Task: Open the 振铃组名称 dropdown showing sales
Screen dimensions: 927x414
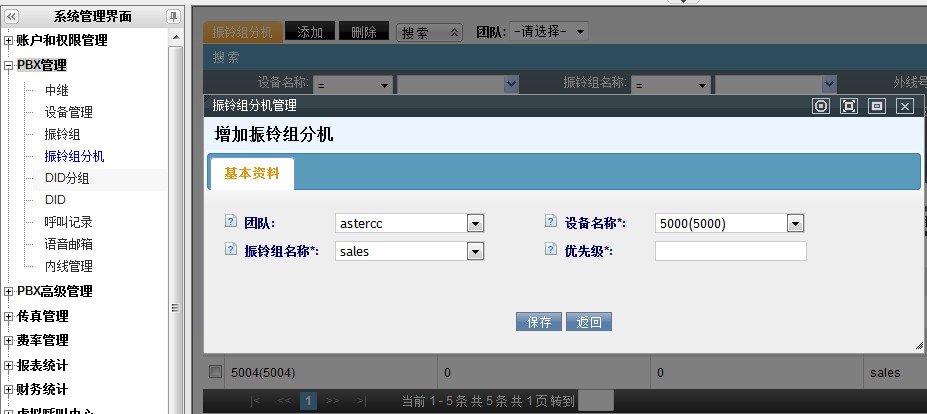Action: click(x=475, y=252)
